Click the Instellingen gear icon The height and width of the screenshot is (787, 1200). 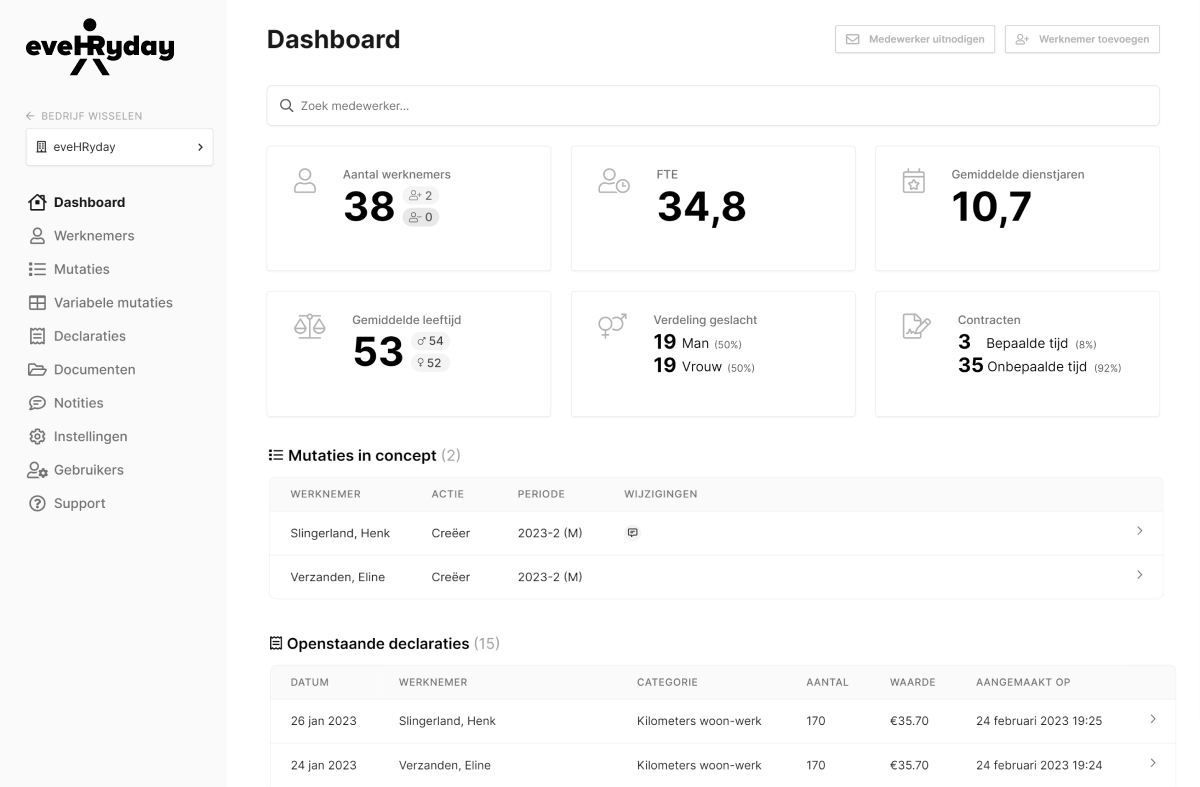(38, 437)
